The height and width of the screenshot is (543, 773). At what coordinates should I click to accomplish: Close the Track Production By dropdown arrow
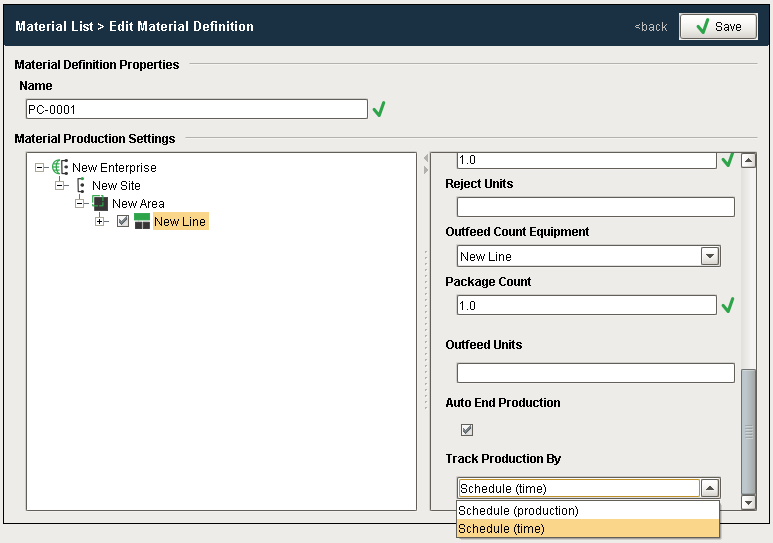tap(709, 489)
